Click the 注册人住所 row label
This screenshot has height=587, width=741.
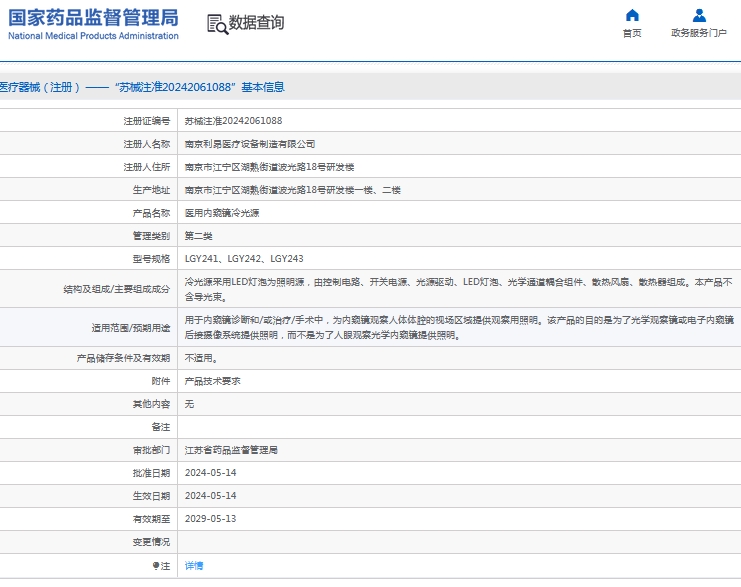click(147, 167)
